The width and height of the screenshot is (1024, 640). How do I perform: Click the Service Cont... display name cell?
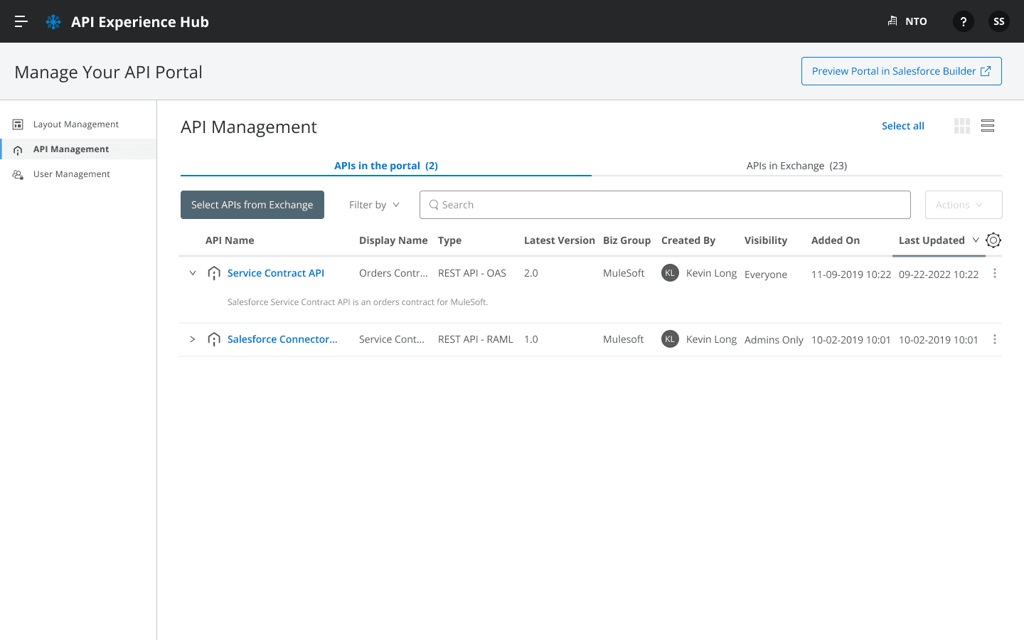pos(392,340)
